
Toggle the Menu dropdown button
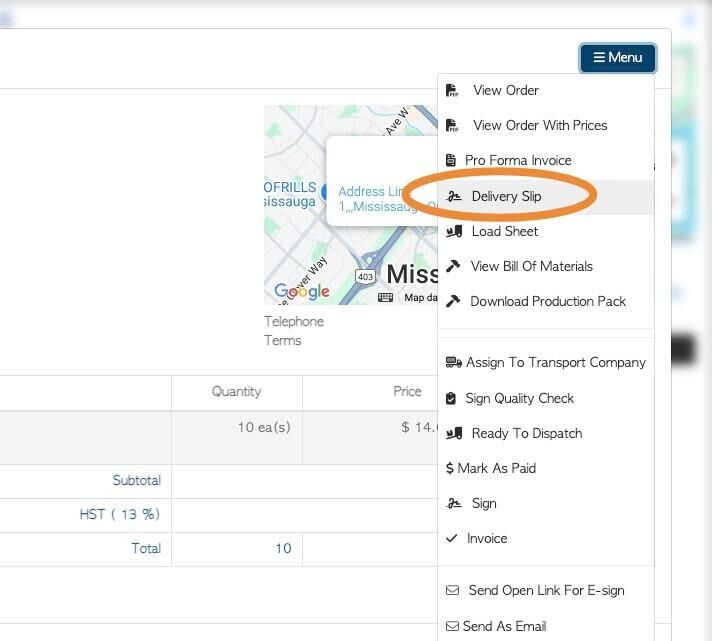click(617, 58)
